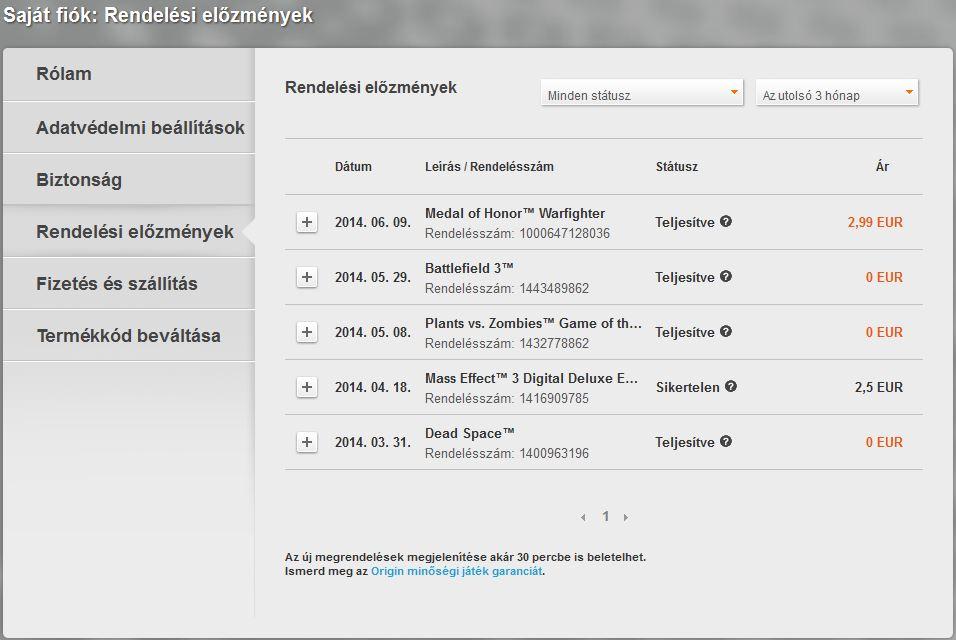The image size is (956, 640).
Task: Open Fizetés és szállítás sidebar tab
Action: point(129,283)
